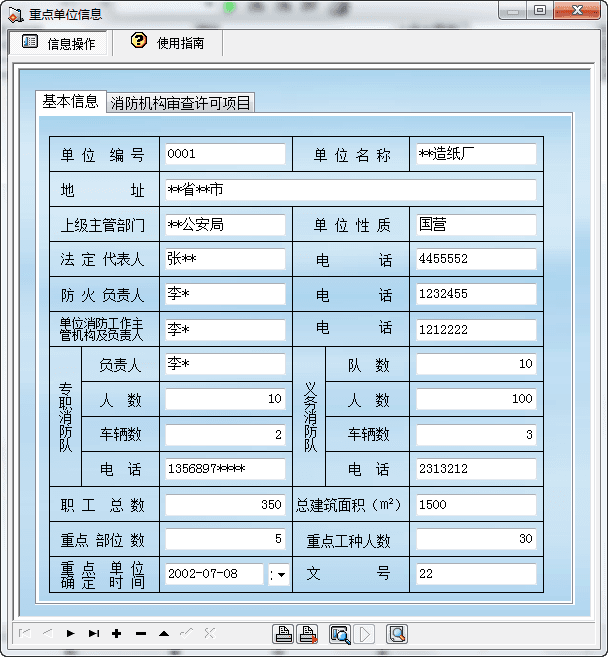Viewport: 608px width, 657px height.
Task: Click the edit record triangle button
Action: [x=163, y=633]
